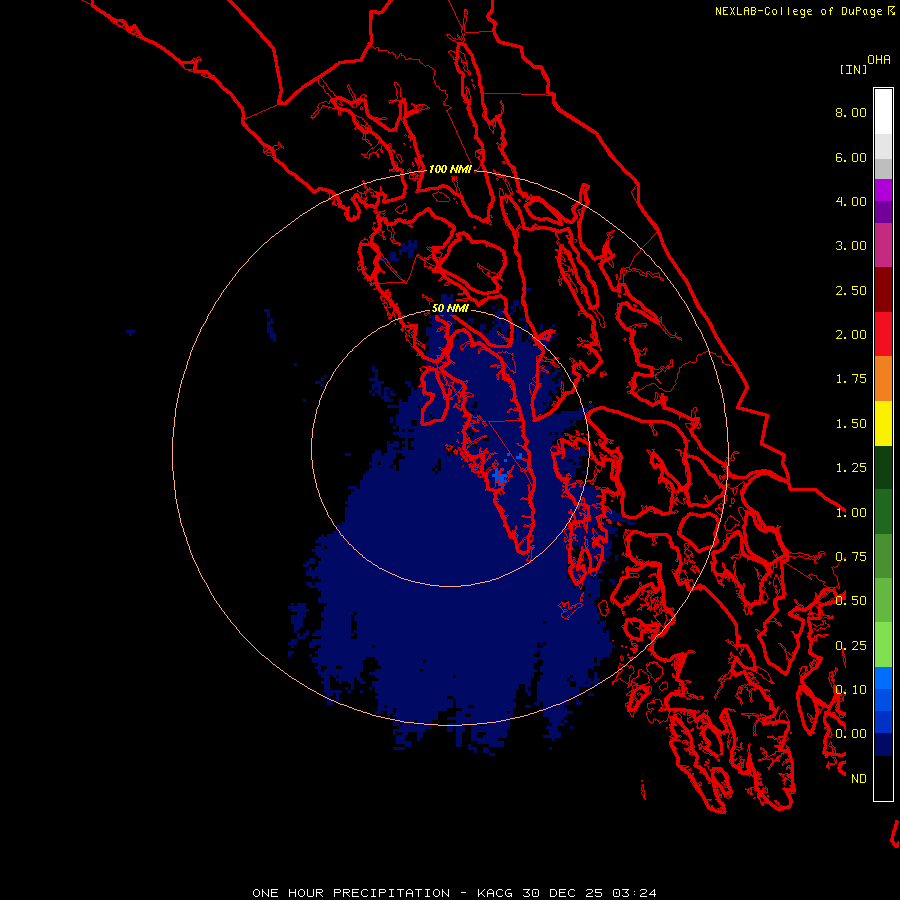Click the 2.50 legend value
This screenshot has height=900, width=900.
pyautogui.click(x=851, y=290)
